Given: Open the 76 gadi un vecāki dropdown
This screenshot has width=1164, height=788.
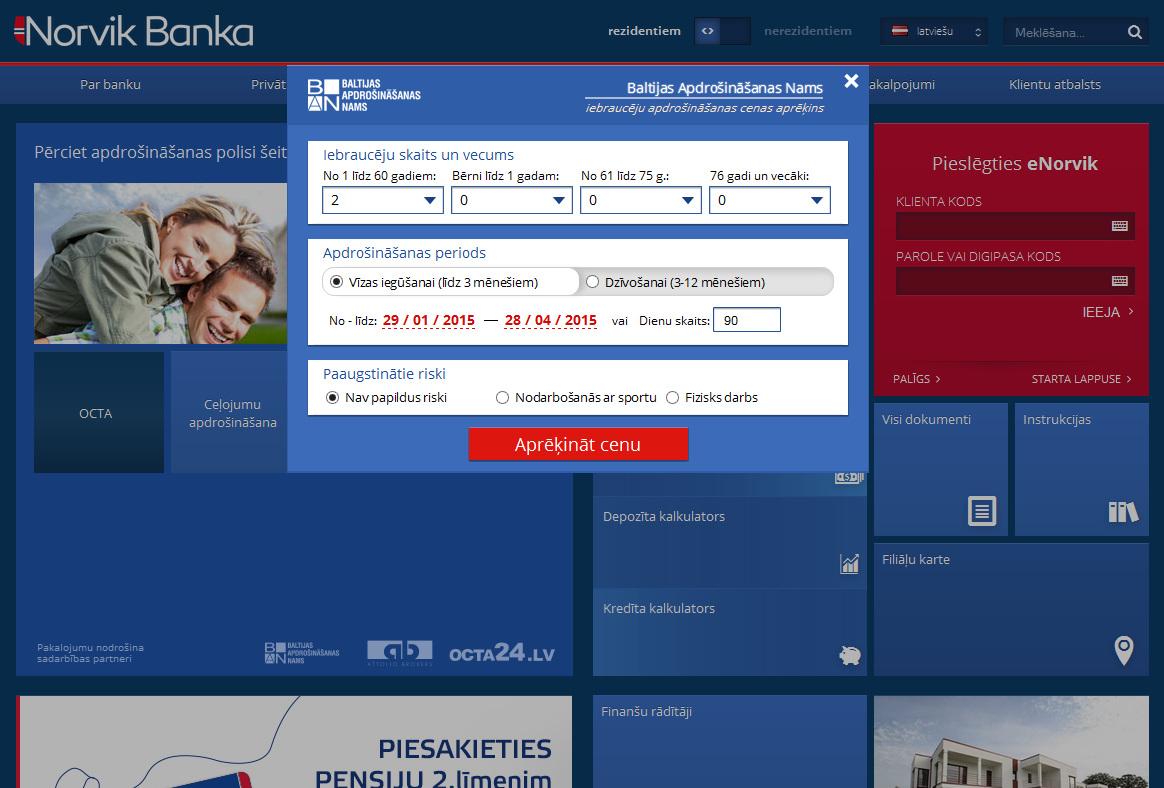Looking at the screenshot, I should 770,201.
